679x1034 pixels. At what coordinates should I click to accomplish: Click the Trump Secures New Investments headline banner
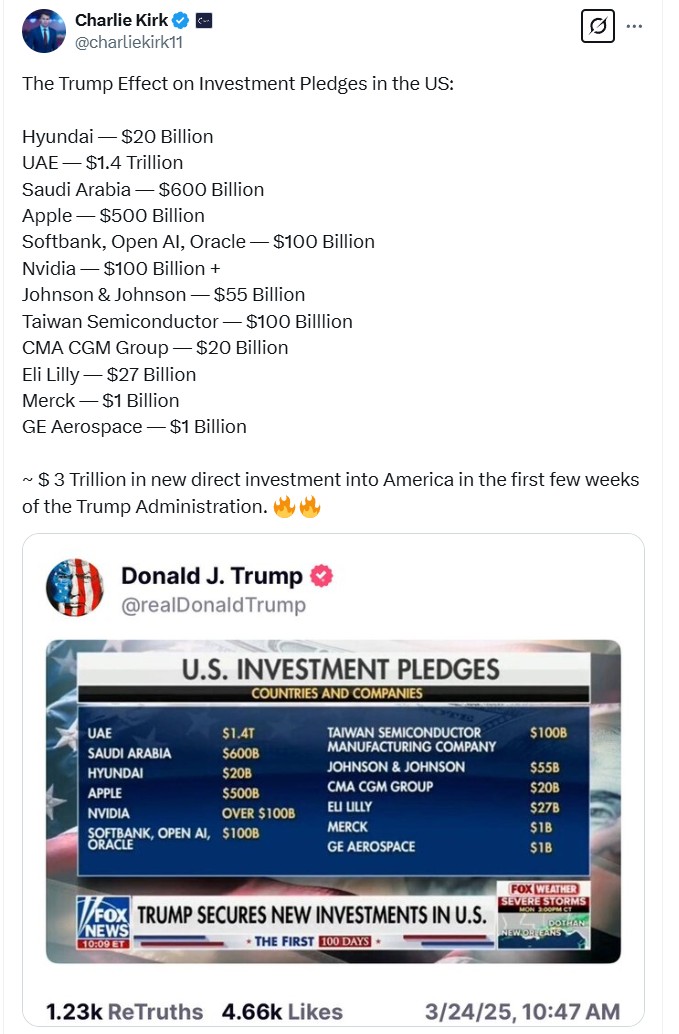point(312,915)
